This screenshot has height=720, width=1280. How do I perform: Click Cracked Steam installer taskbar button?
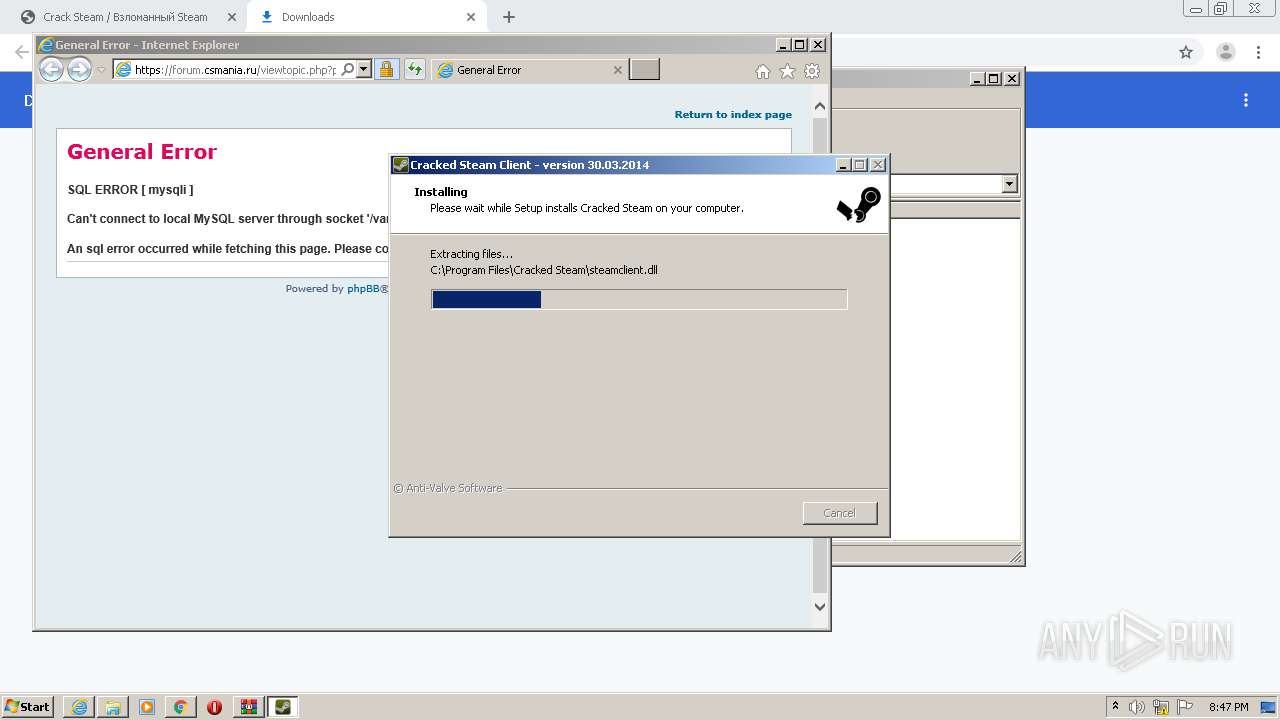click(283, 707)
